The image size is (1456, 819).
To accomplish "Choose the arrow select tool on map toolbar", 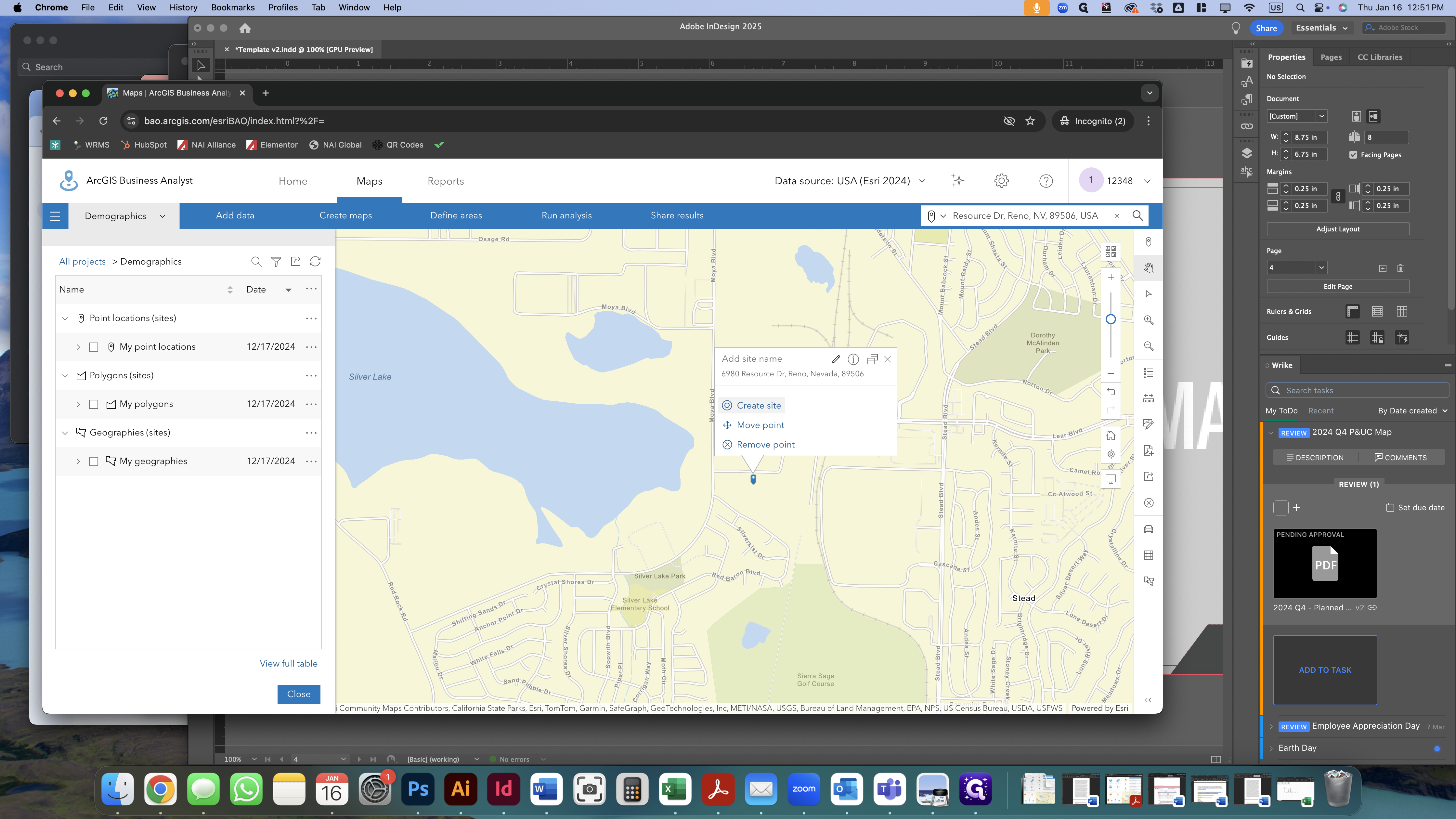I will tap(1149, 294).
